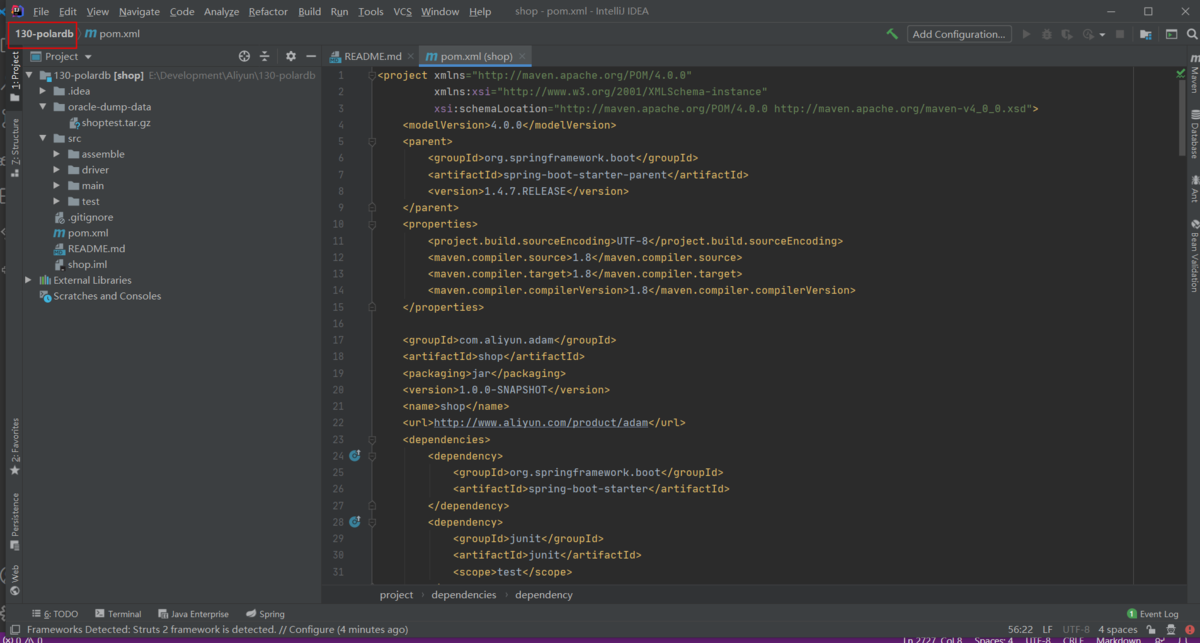Click the 'dependencies' editor breadcrumb

click(463, 595)
